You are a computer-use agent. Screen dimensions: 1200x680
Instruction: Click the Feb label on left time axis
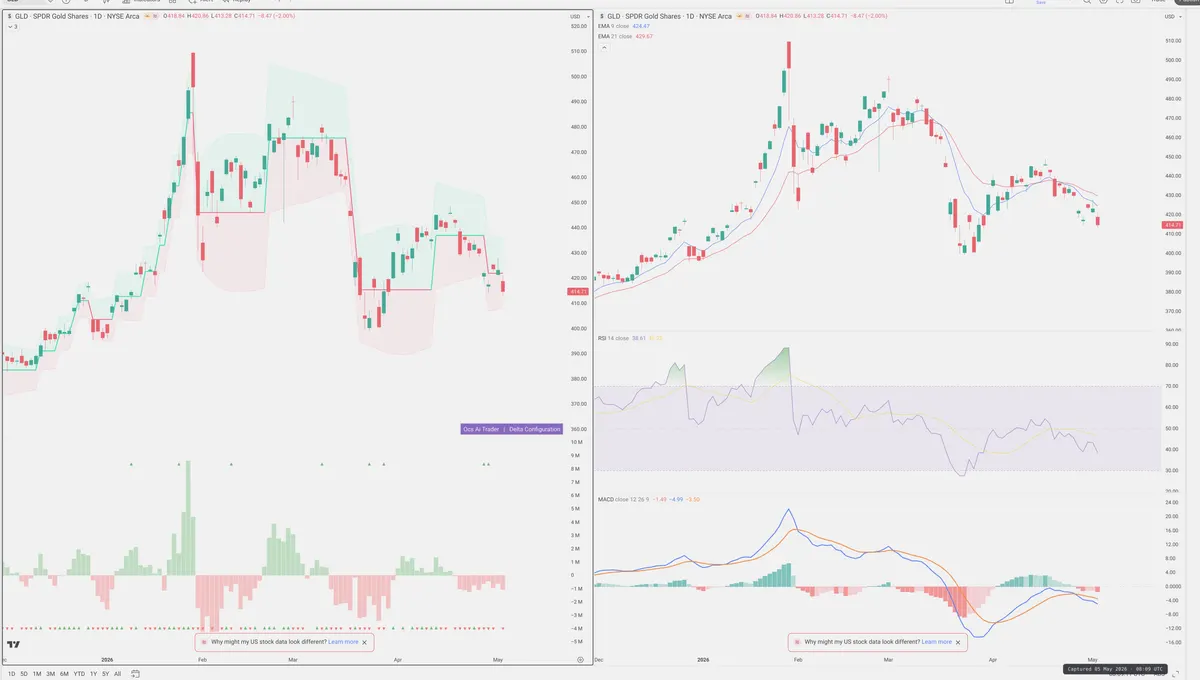(202, 660)
